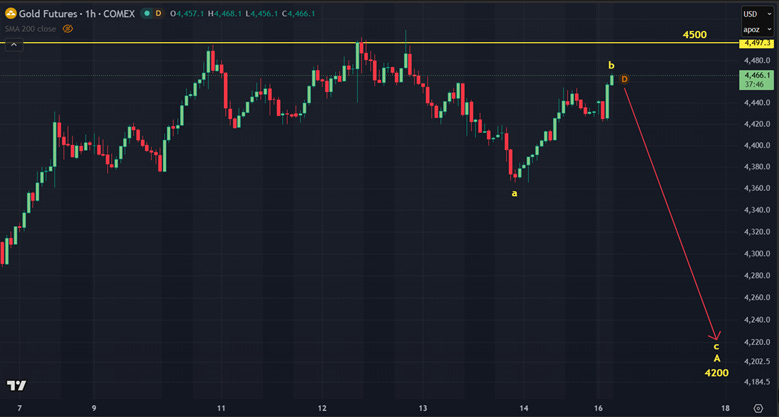Screen dimensions: 779x417
Task: Click date label 7 on the time axis
Action: click(19, 409)
